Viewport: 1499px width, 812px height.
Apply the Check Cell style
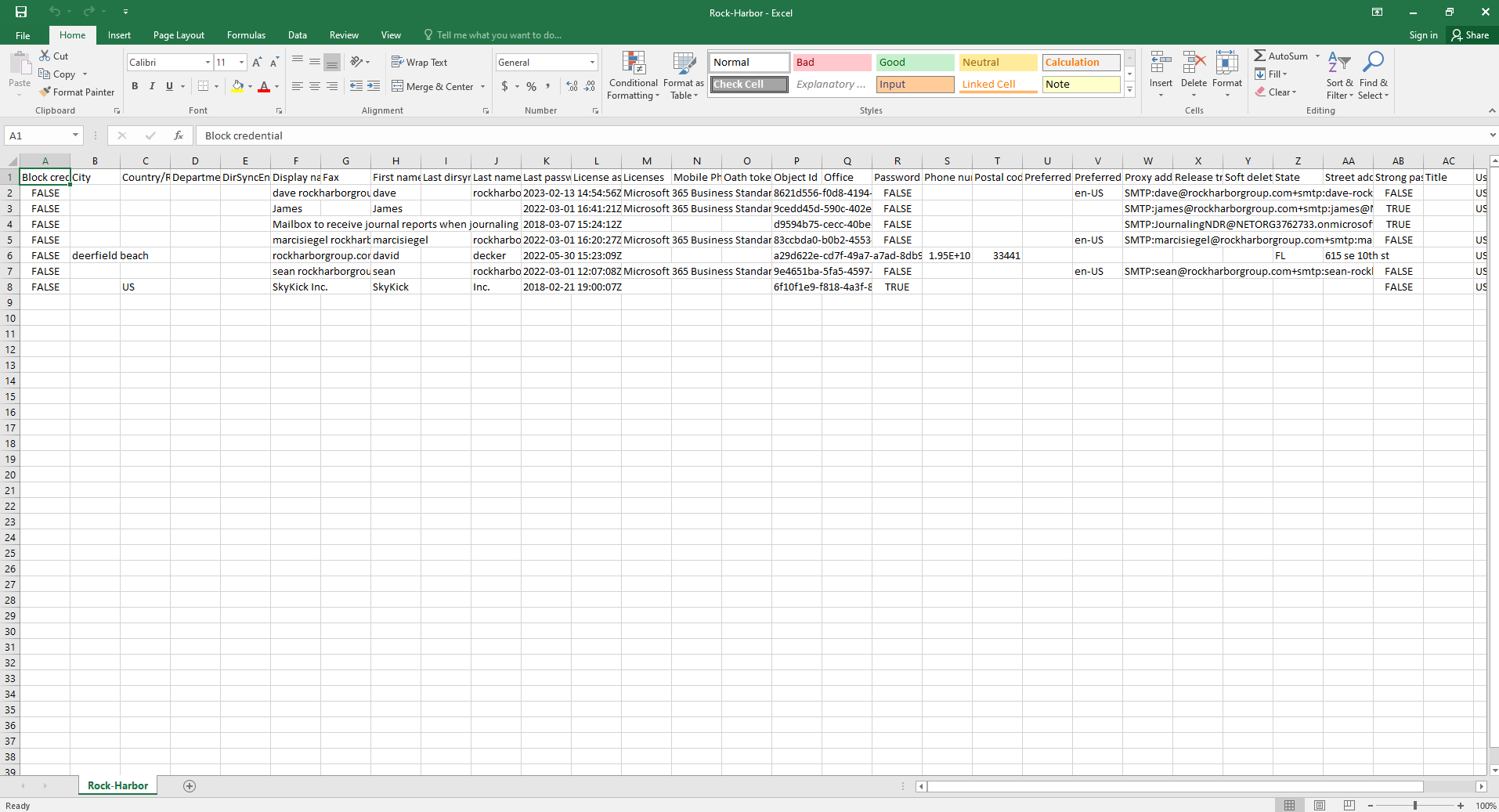pyautogui.click(x=749, y=84)
